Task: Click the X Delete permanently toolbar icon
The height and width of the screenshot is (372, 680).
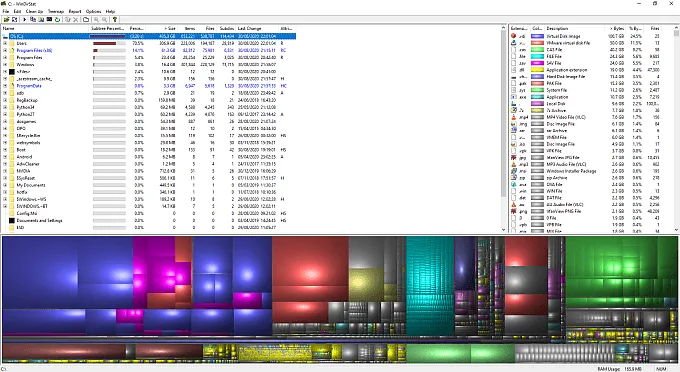Action: [75, 20]
